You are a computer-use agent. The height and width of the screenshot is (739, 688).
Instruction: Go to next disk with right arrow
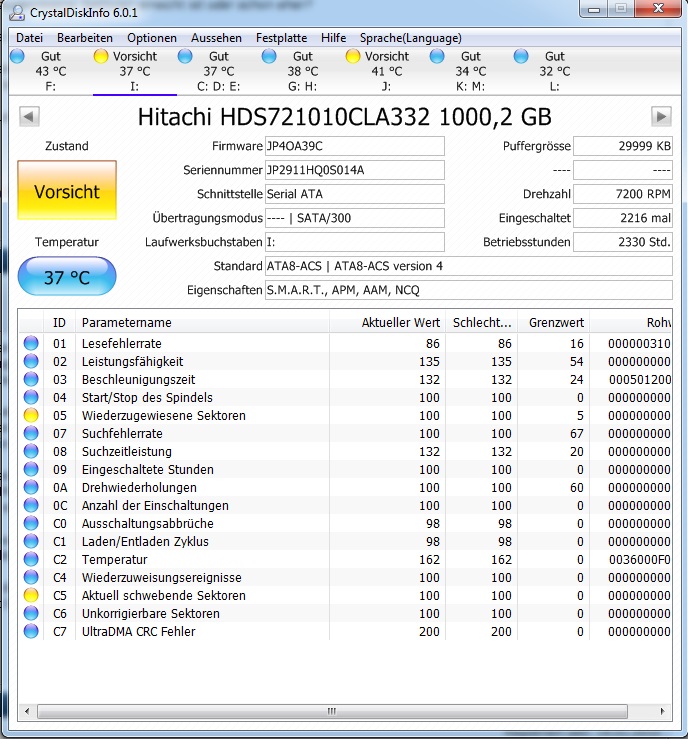(661, 116)
